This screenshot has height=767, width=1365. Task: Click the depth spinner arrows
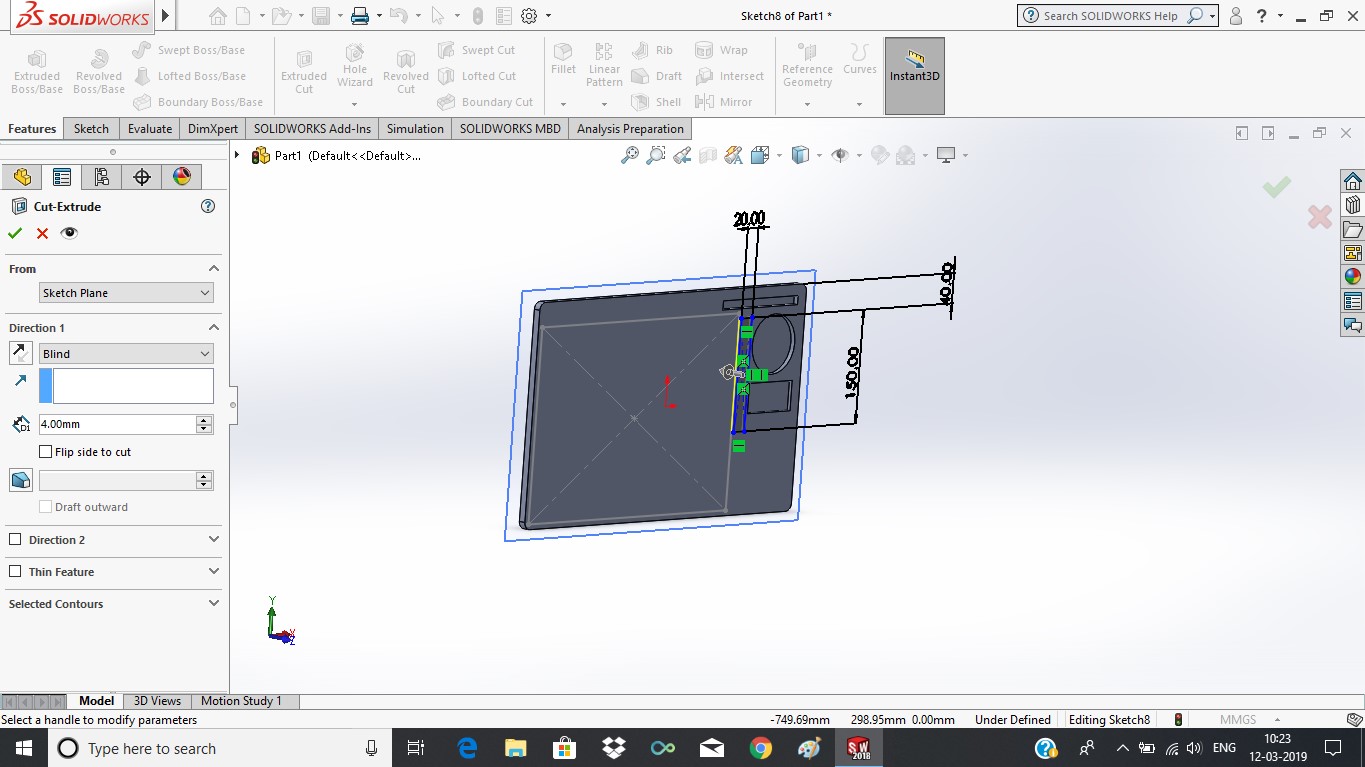click(x=205, y=424)
